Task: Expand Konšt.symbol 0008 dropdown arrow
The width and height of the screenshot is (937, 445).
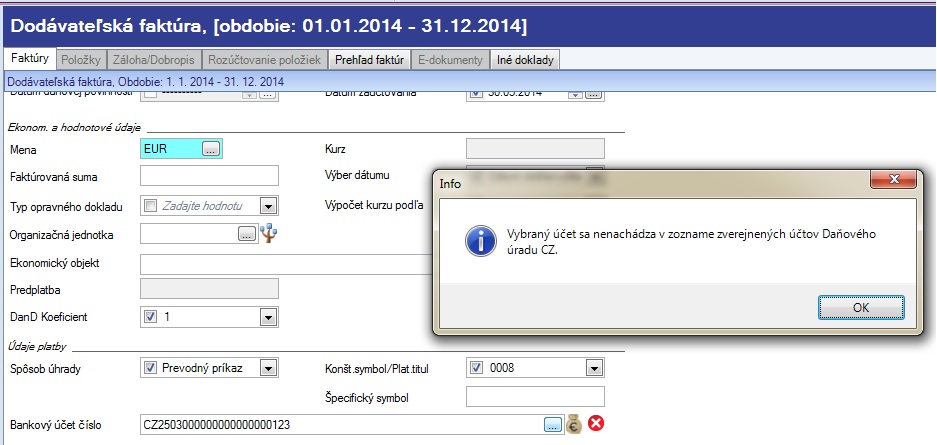Action: click(x=593, y=369)
